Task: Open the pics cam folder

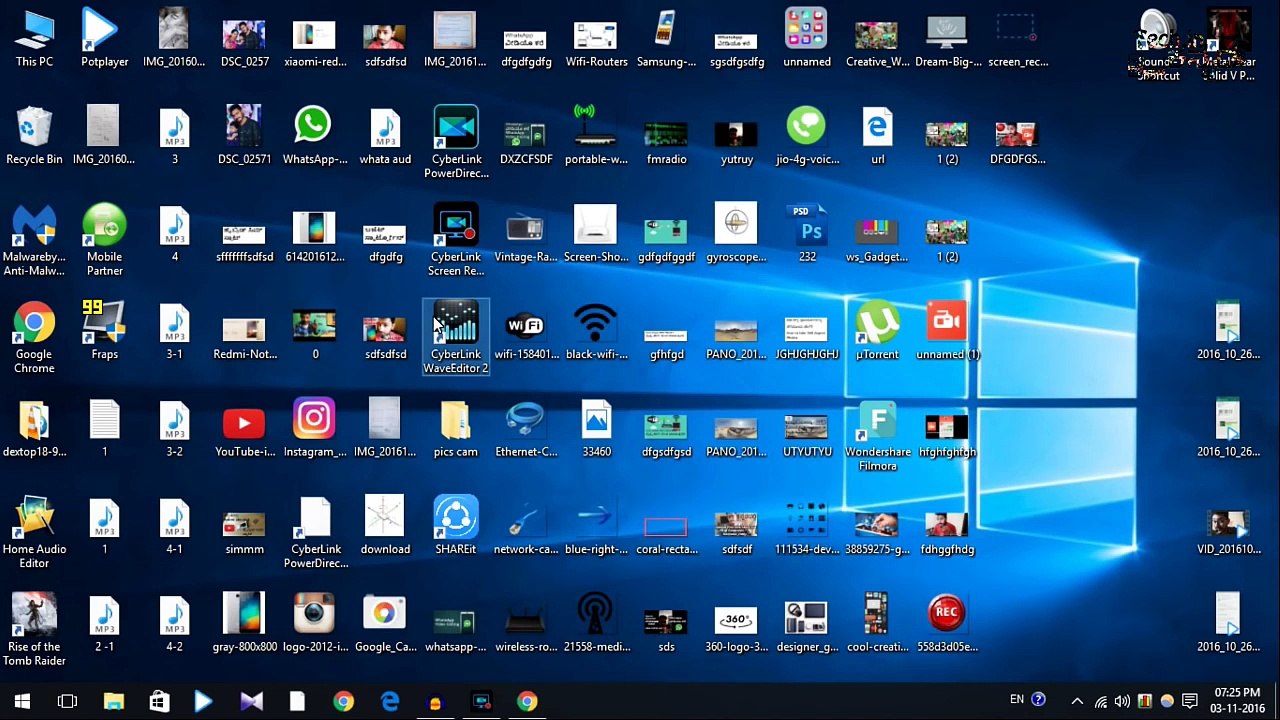Action: pyautogui.click(x=456, y=428)
